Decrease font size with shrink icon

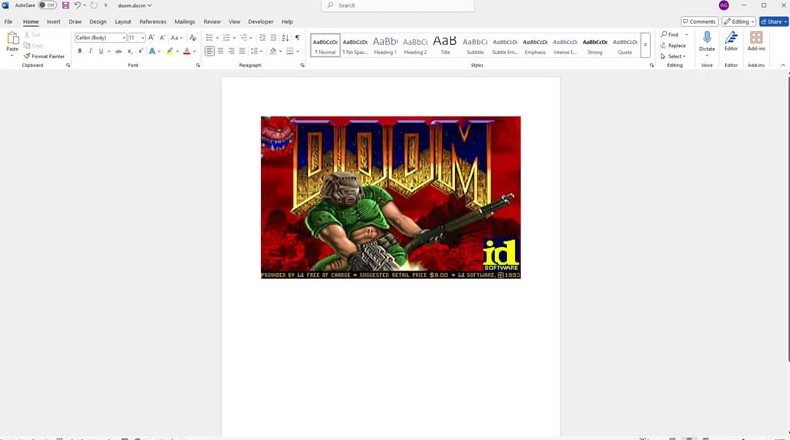tap(162, 38)
